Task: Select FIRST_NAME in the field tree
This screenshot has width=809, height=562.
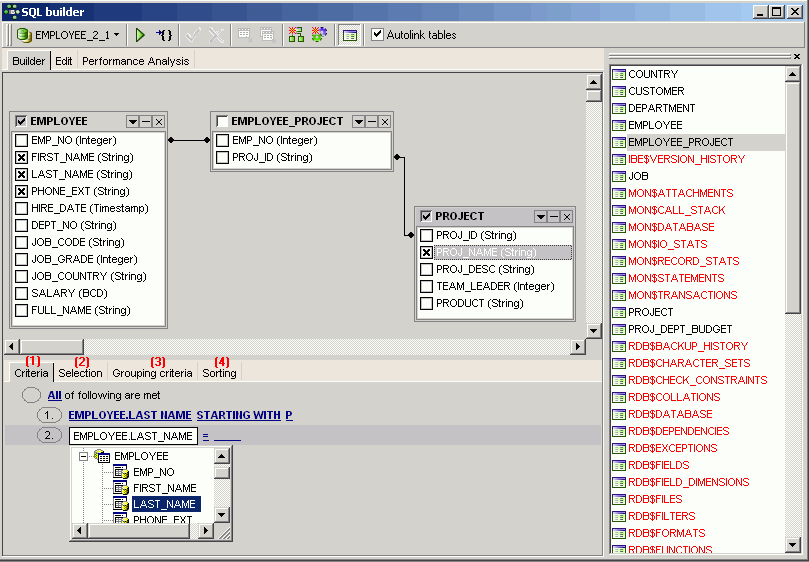Action: (x=164, y=488)
